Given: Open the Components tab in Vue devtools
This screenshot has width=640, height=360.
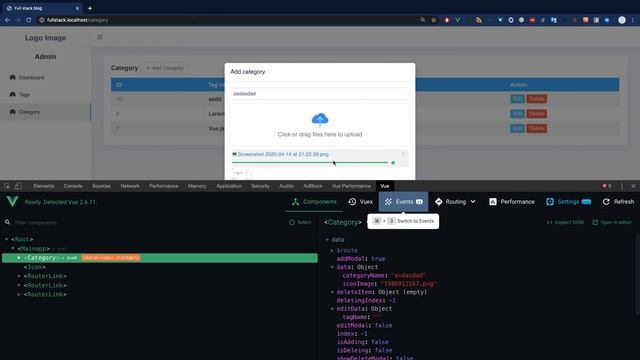Looking at the screenshot, I should [x=314, y=202].
